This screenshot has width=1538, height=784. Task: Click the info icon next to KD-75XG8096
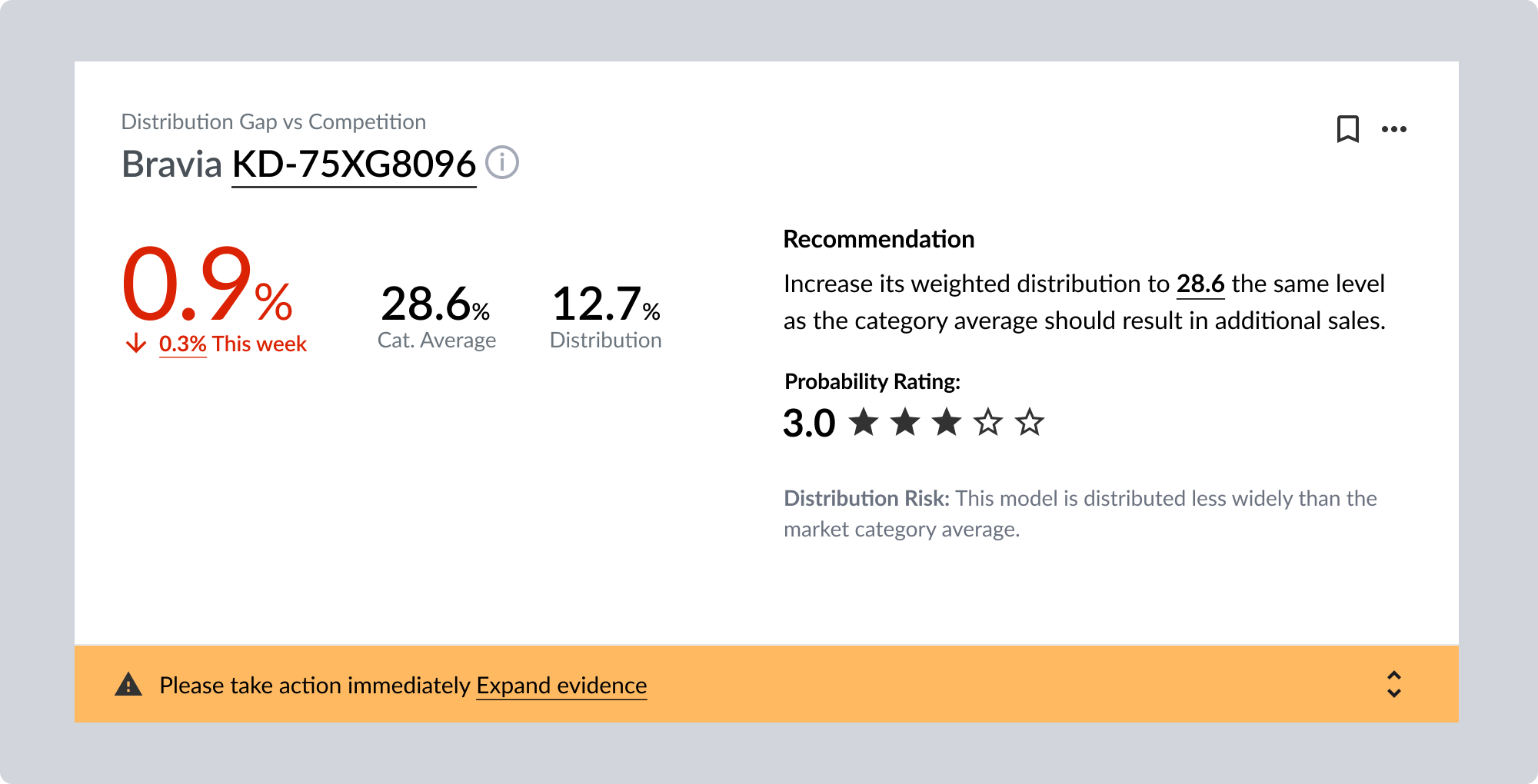(x=502, y=163)
